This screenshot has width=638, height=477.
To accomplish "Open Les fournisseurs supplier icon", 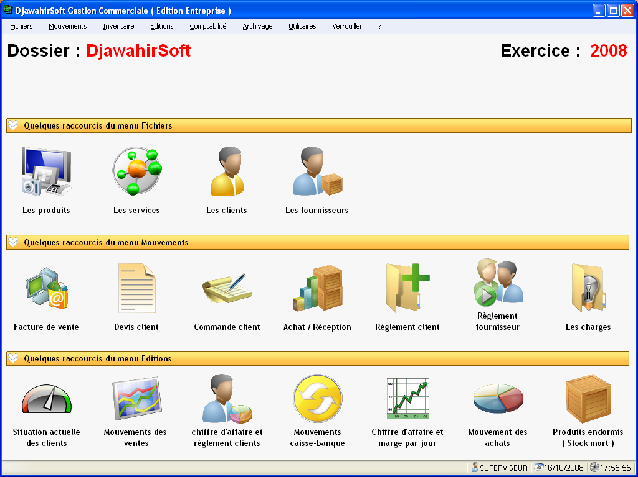I will [317, 171].
